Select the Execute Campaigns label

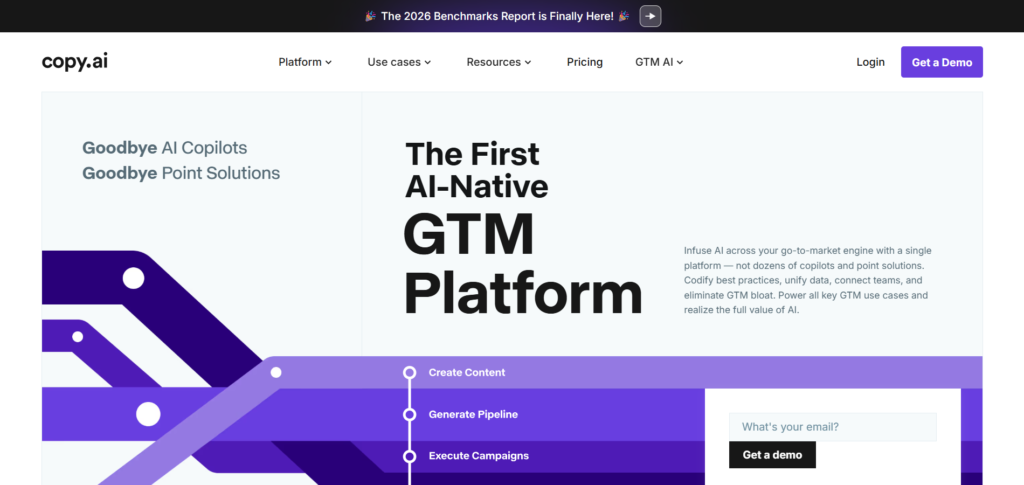pyautogui.click(x=479, y=456)
